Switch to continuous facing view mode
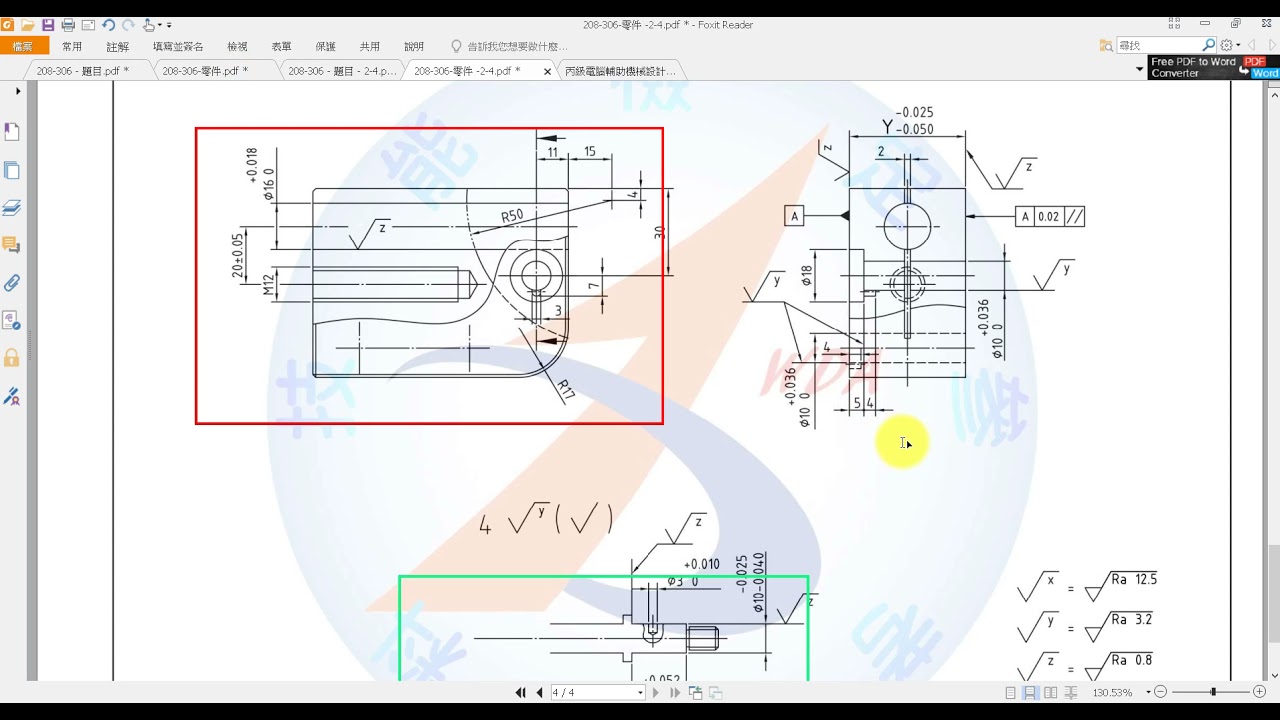The image size is (1280, 720). click(x=1071, y=692)
